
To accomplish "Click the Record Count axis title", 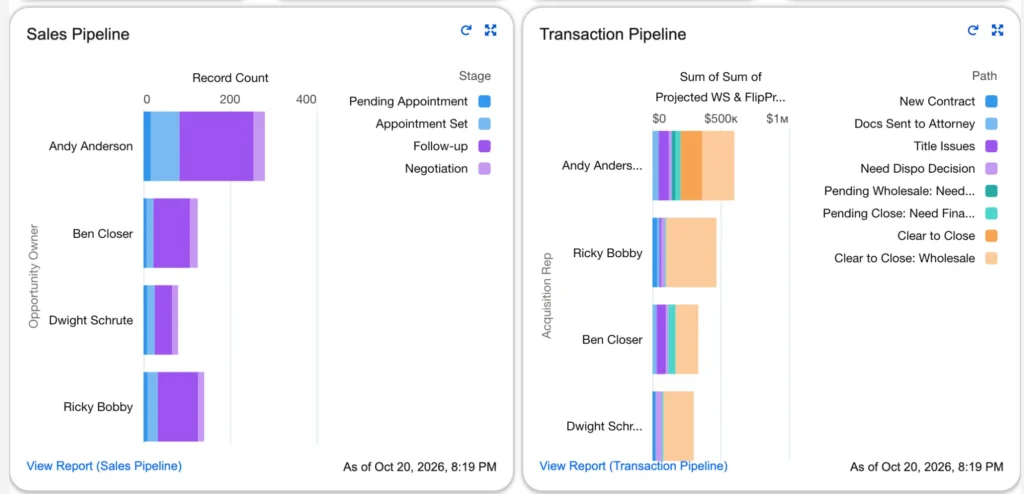I will (230, 78).
